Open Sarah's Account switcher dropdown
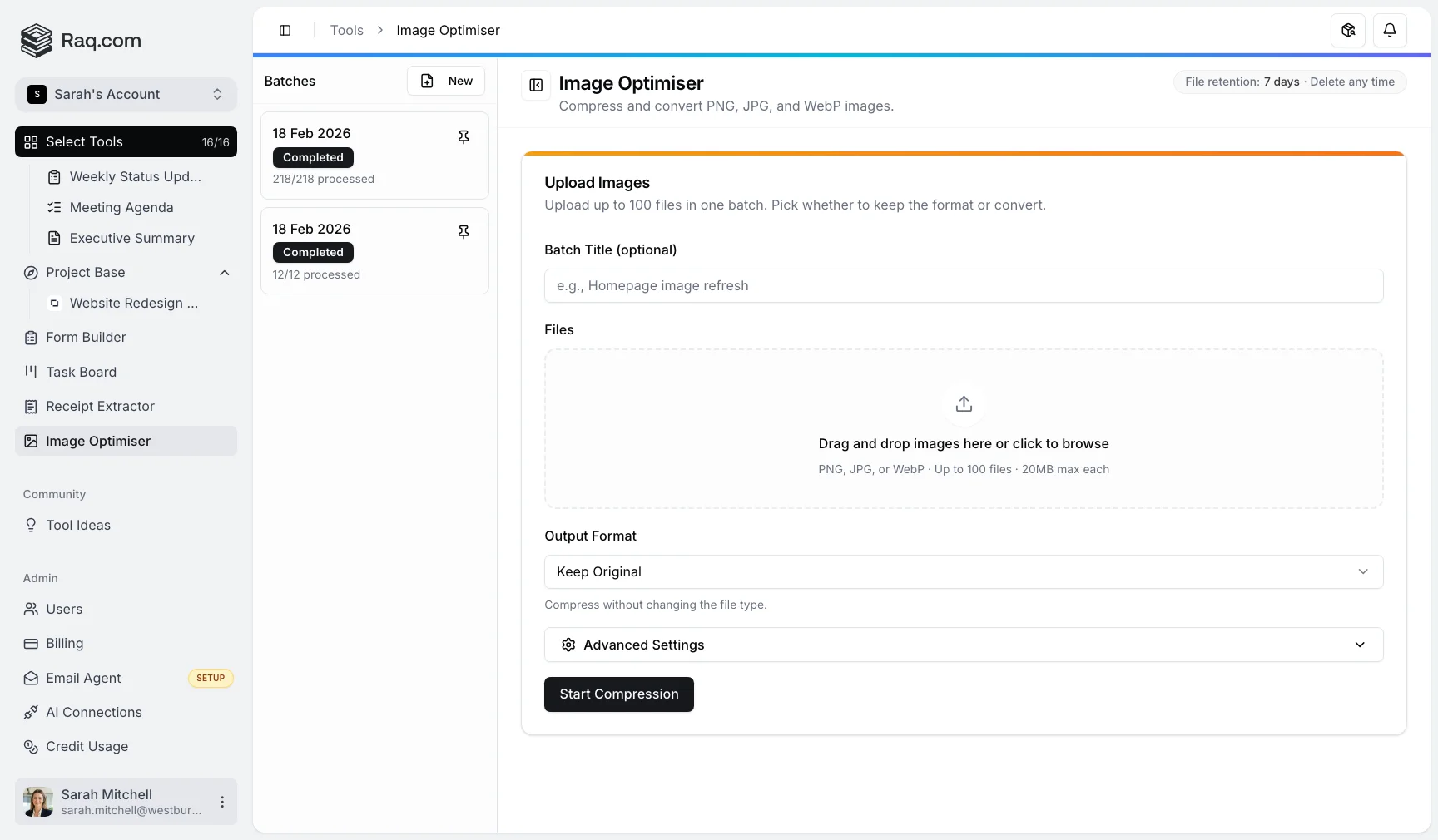The width and height of the screenshot is (1438, 840). click(x=126, y=95)
